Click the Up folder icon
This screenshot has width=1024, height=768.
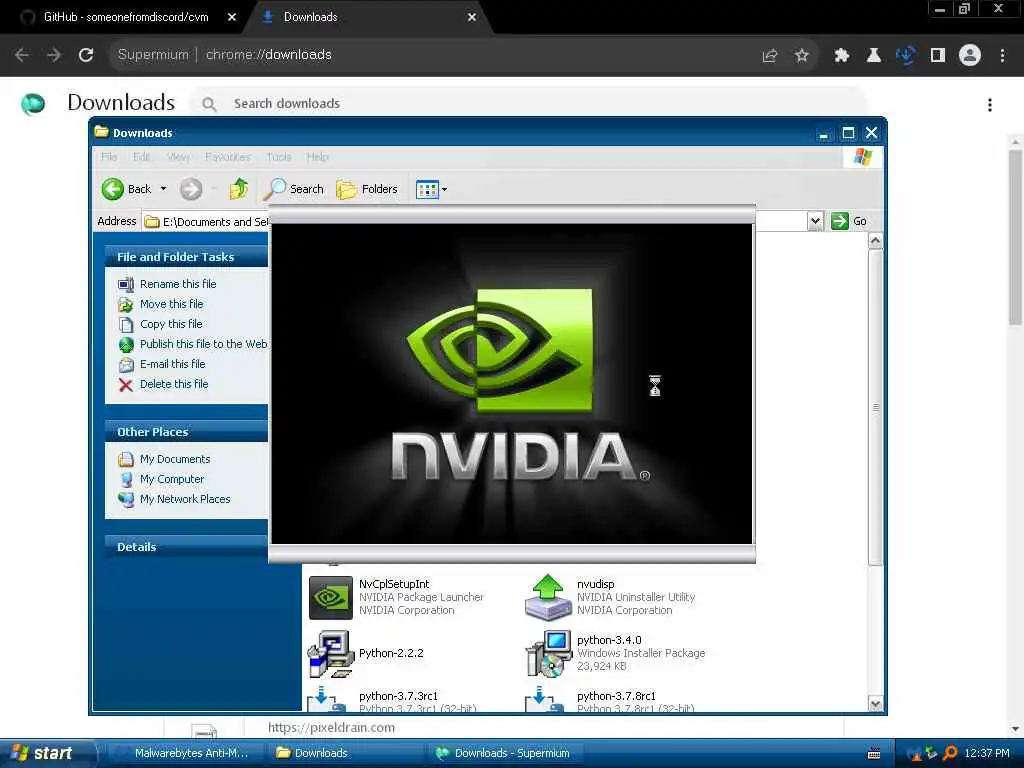coord(238,189)
